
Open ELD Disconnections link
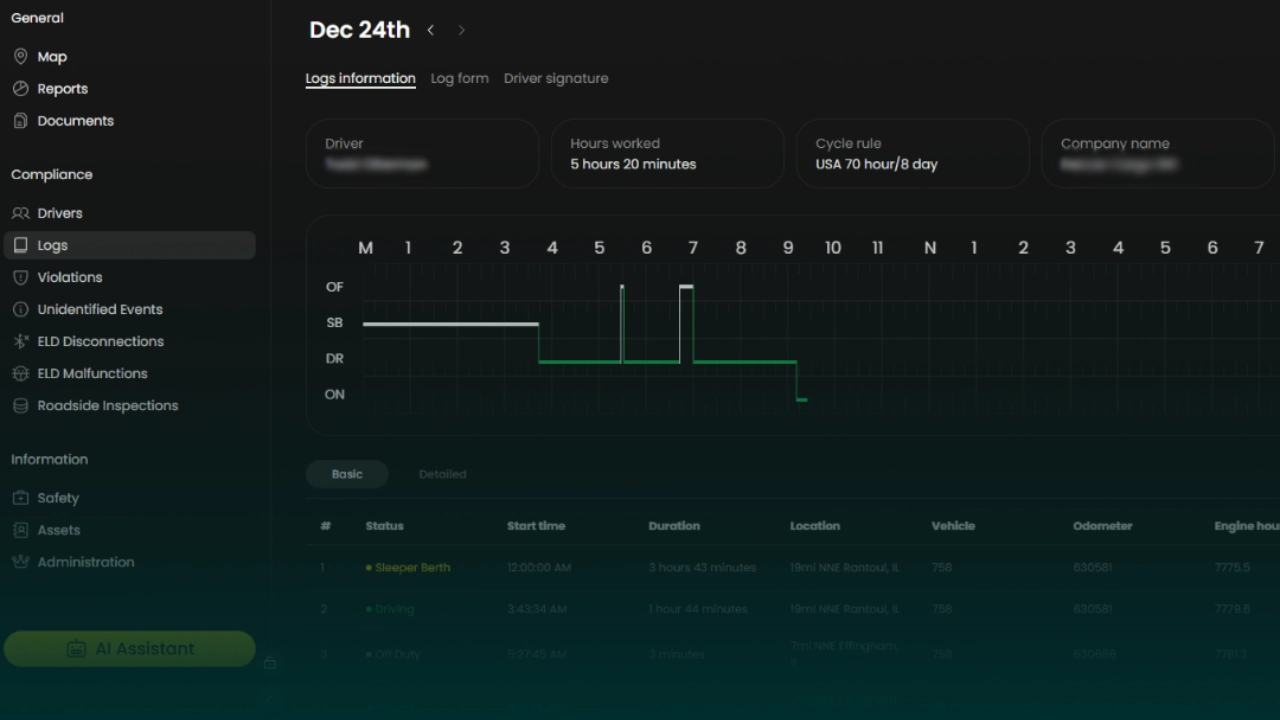click(x=101, y=341)
